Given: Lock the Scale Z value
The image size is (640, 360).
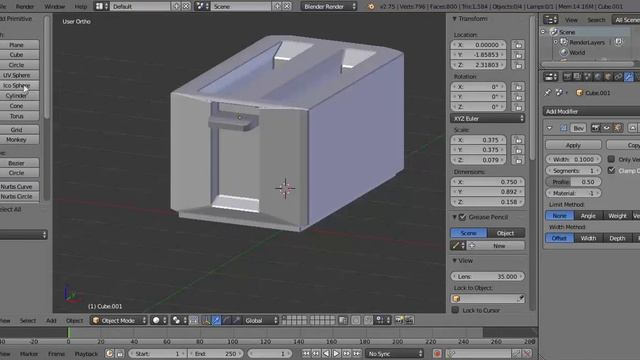Looking at the screenshot, I should (x=518, y=160).
